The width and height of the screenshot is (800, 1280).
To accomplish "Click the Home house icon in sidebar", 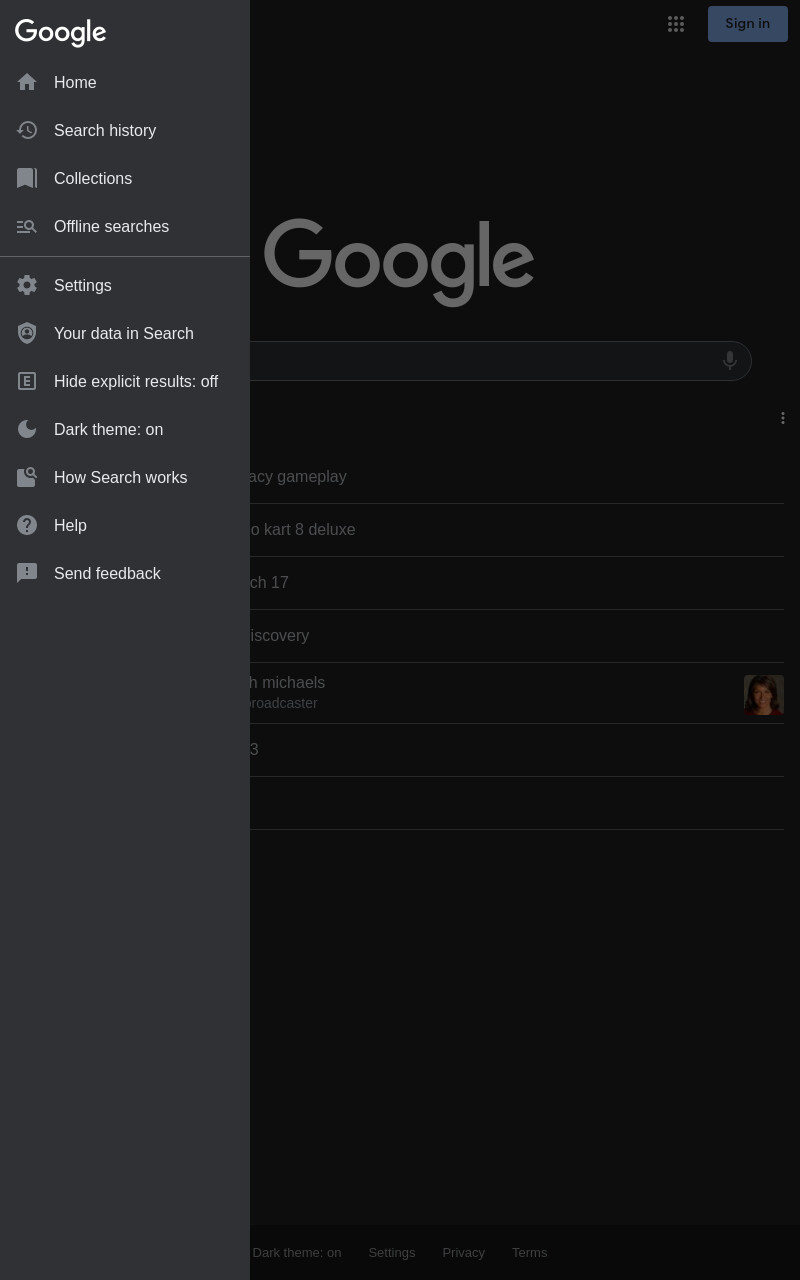I will pyautogui.click(x=27, y=82).
